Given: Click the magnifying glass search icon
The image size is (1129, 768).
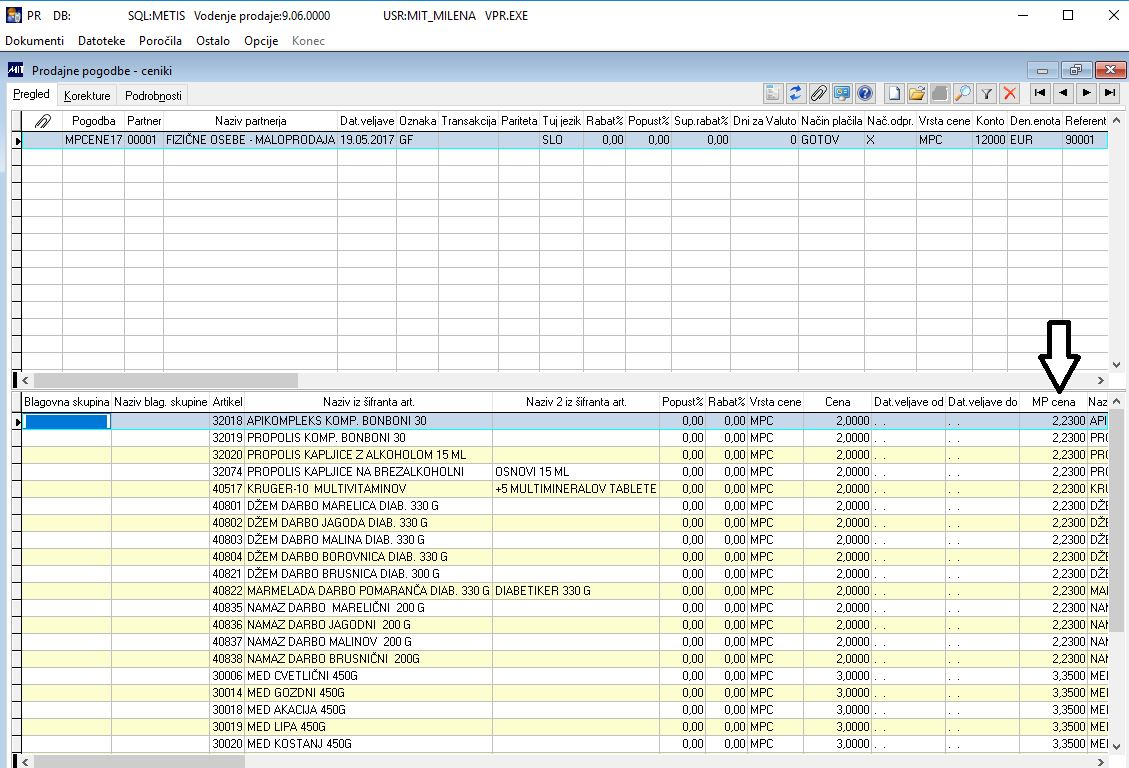Looking at the screenshot, I should coord(963,93).
